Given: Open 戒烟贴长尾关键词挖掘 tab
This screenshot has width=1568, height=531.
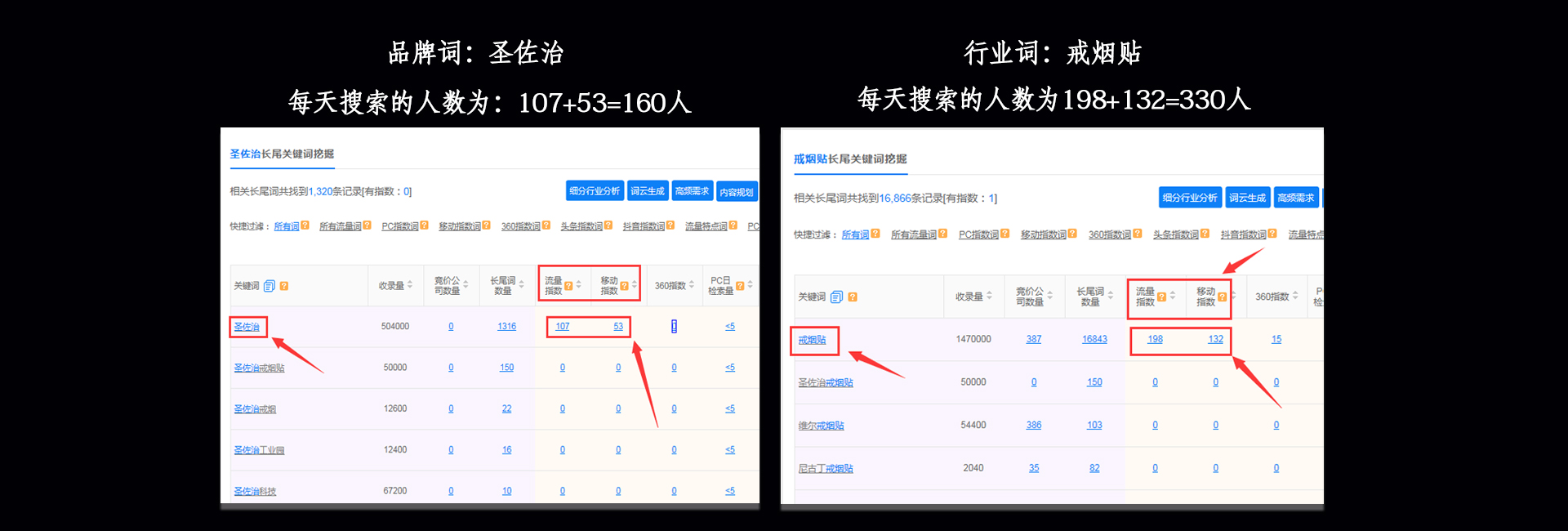Looking at the screenshot, I should click(850, 158).
